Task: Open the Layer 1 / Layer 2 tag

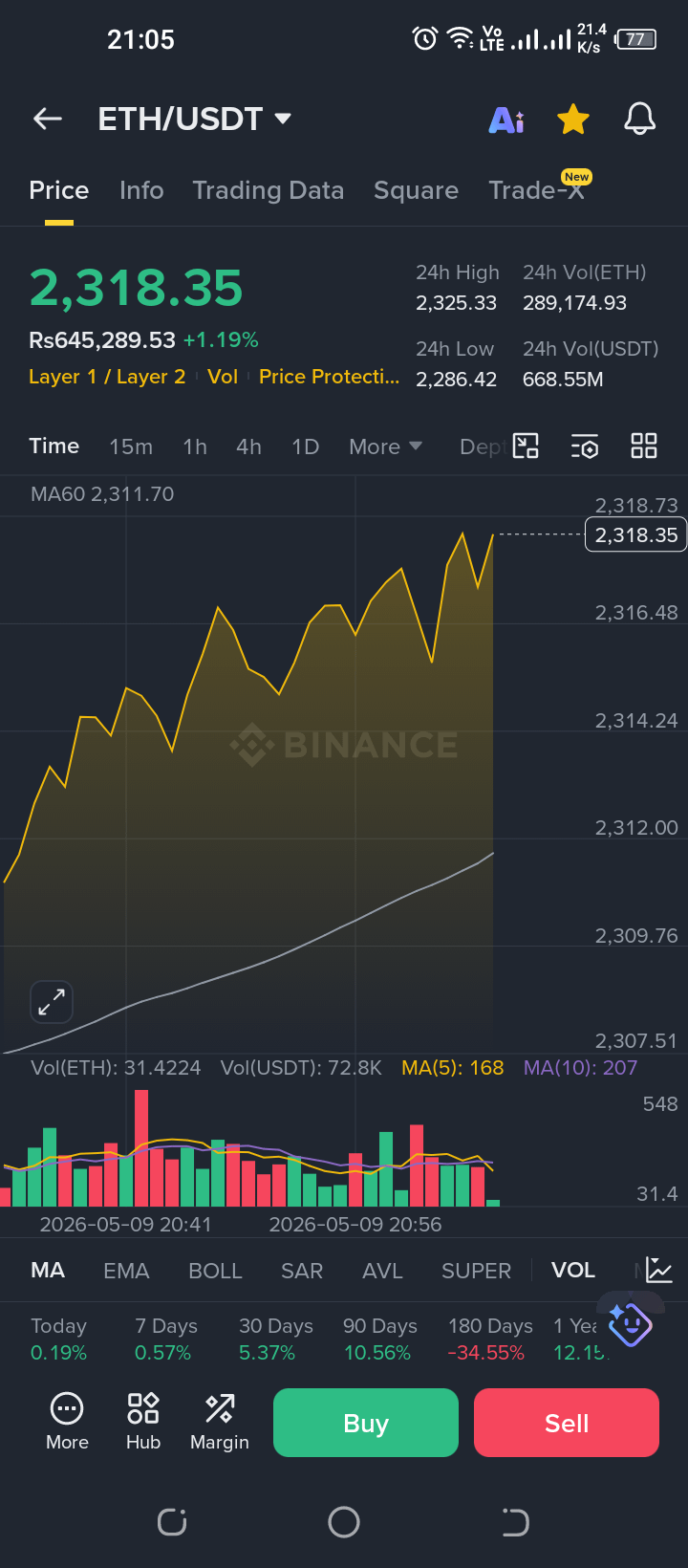Action: (107, 377)
